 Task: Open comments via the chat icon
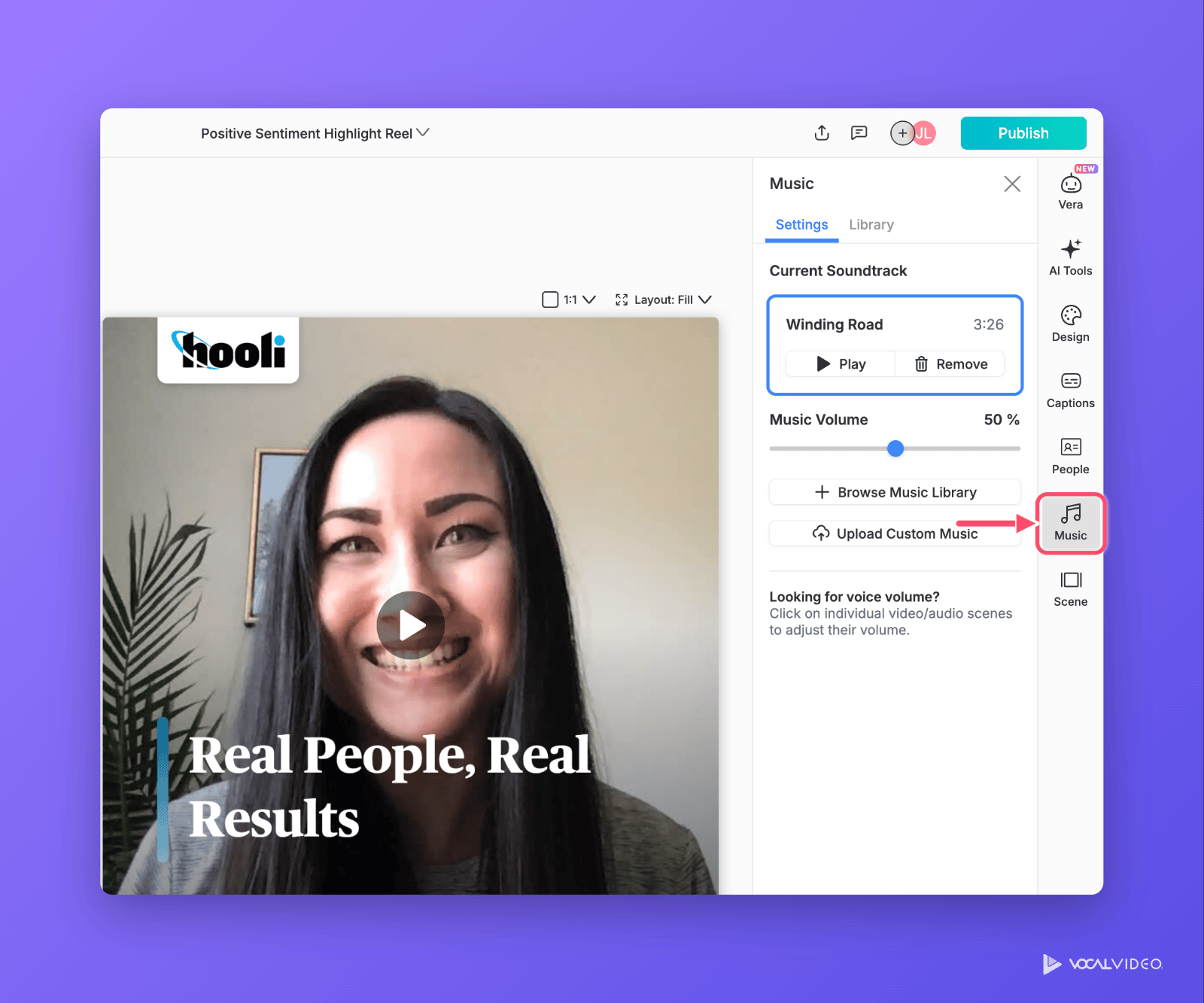[859, 133]
